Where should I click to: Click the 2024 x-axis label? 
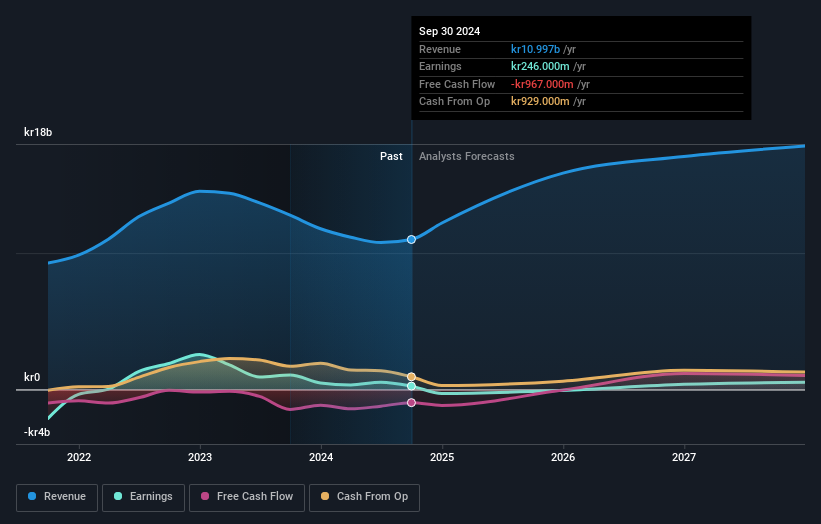321,458
